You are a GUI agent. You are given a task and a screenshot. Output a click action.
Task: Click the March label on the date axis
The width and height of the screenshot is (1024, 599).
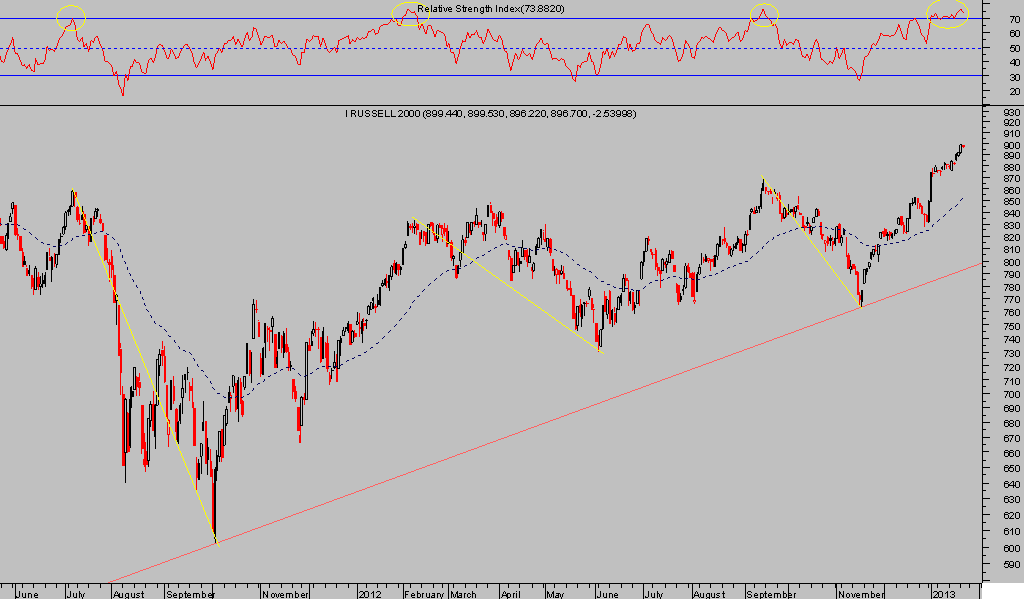465,593
